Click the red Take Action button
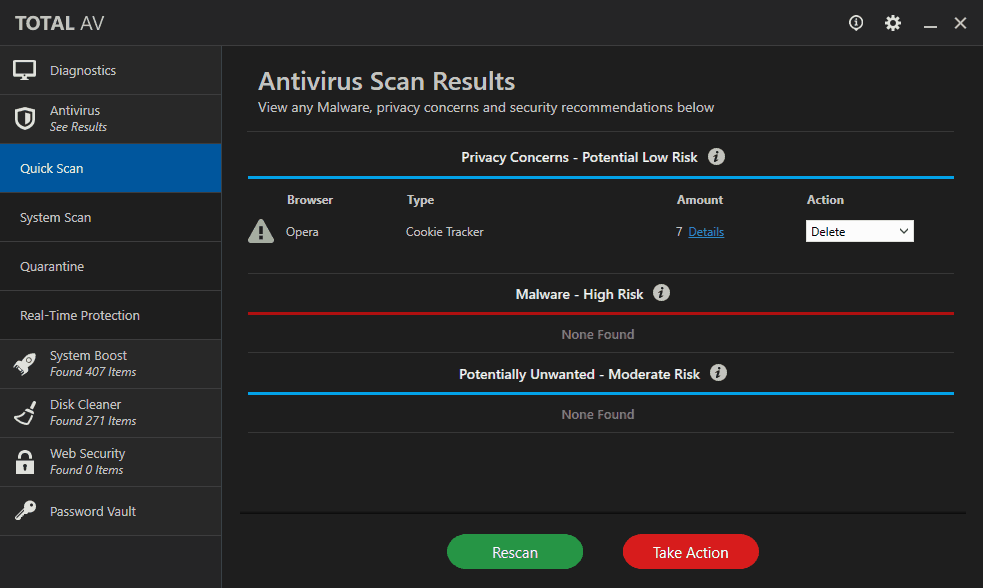Viewport: 983px width, 588px height. tap(690, 551)
